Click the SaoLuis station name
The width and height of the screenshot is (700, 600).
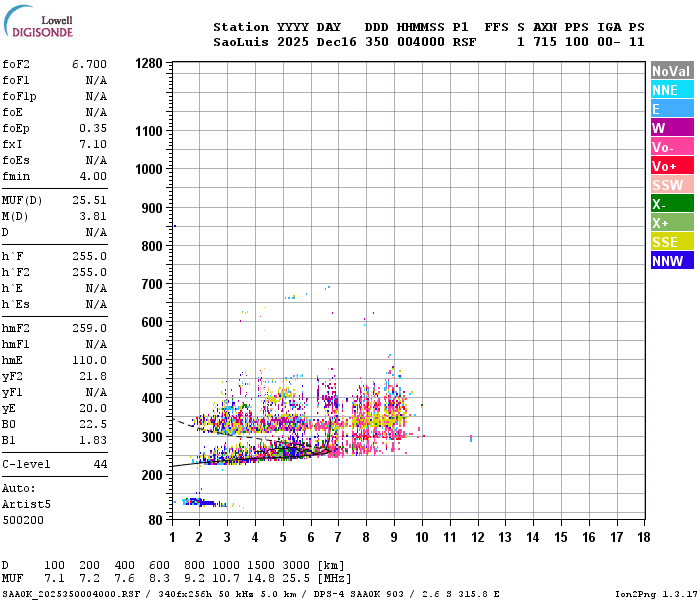pyautogui.click(x=241, y=42)
